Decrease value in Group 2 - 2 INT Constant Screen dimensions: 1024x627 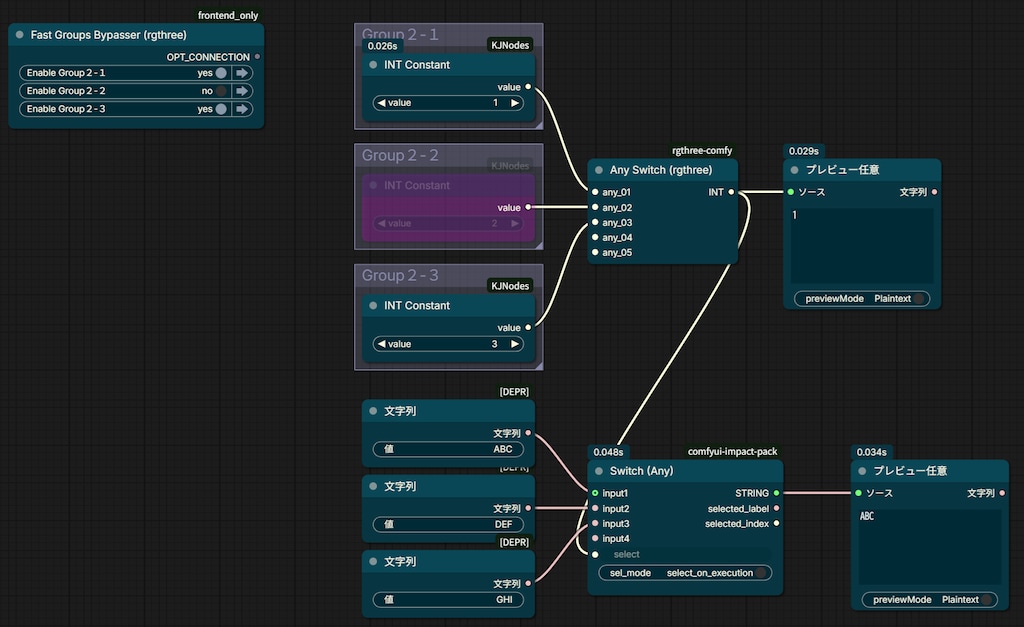(x=381, y=223)
